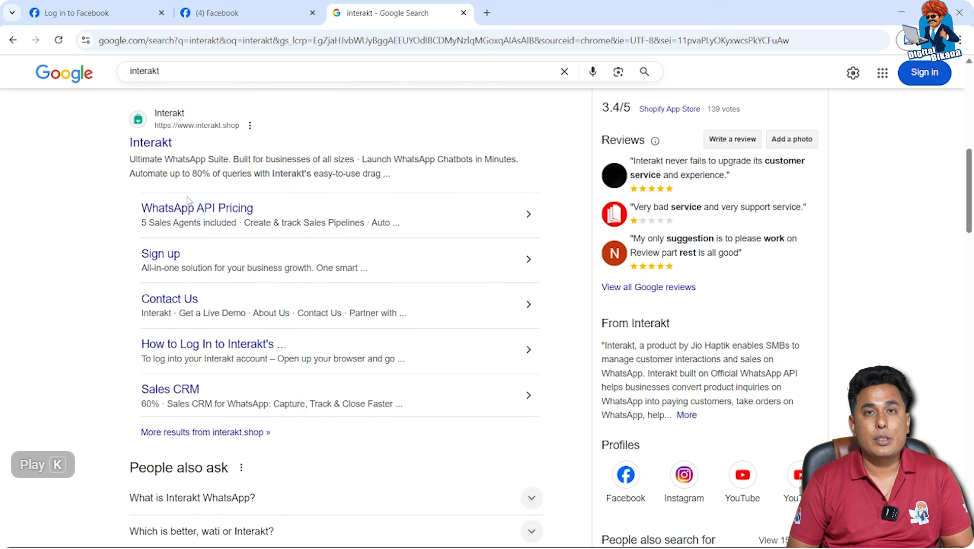The height and width of the screenshot is (549, 974).
Task: Click Add a photo button
Action: (791, 139)
